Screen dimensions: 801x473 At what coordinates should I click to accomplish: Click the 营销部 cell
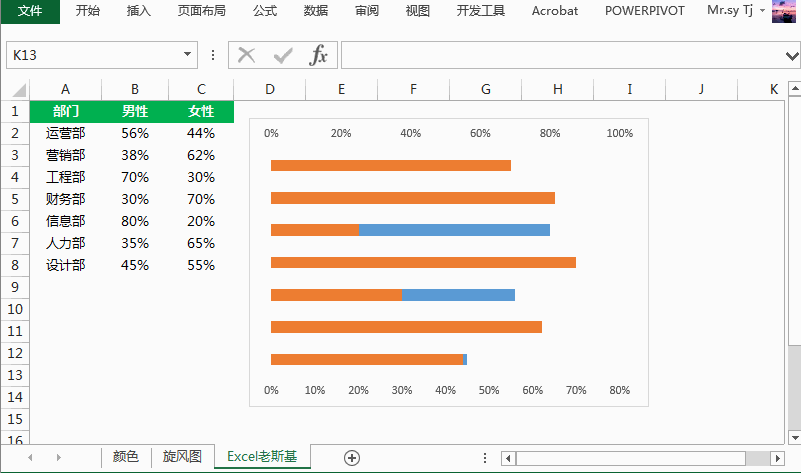click(x=65, y=155)
